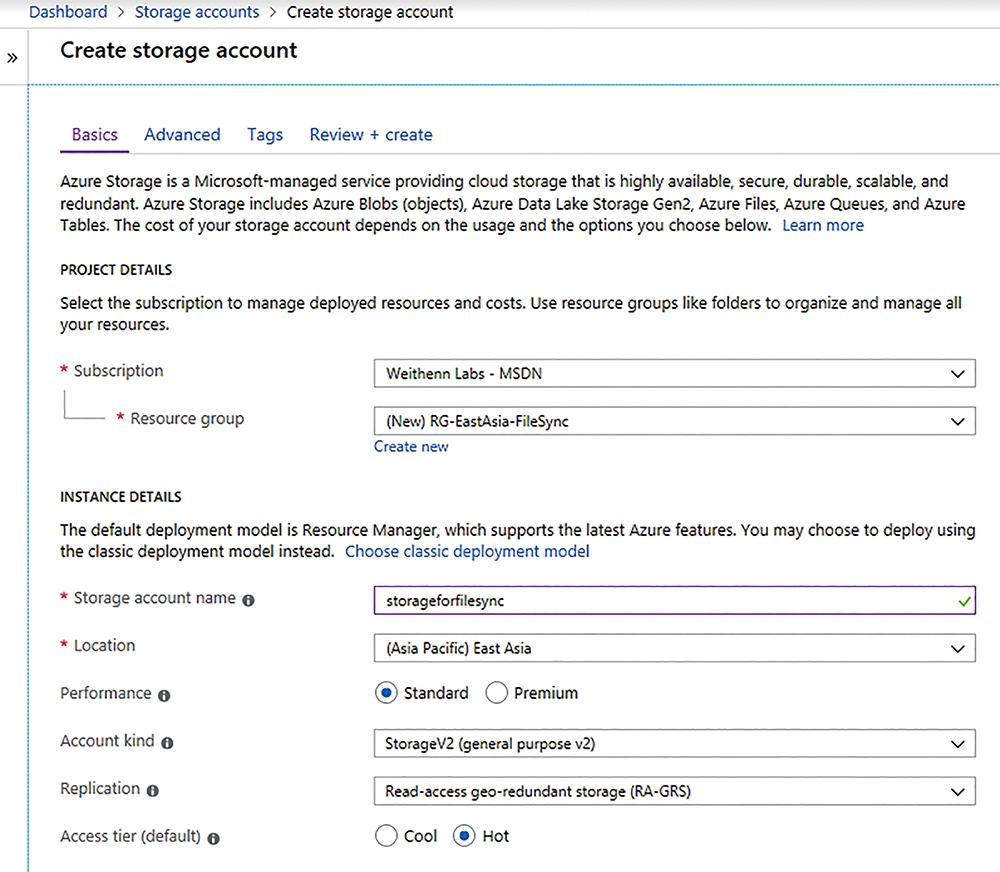The height and width of the screenshot is (872, 1000).
Task: Open info icon beside Account kind
Action: 167,743
